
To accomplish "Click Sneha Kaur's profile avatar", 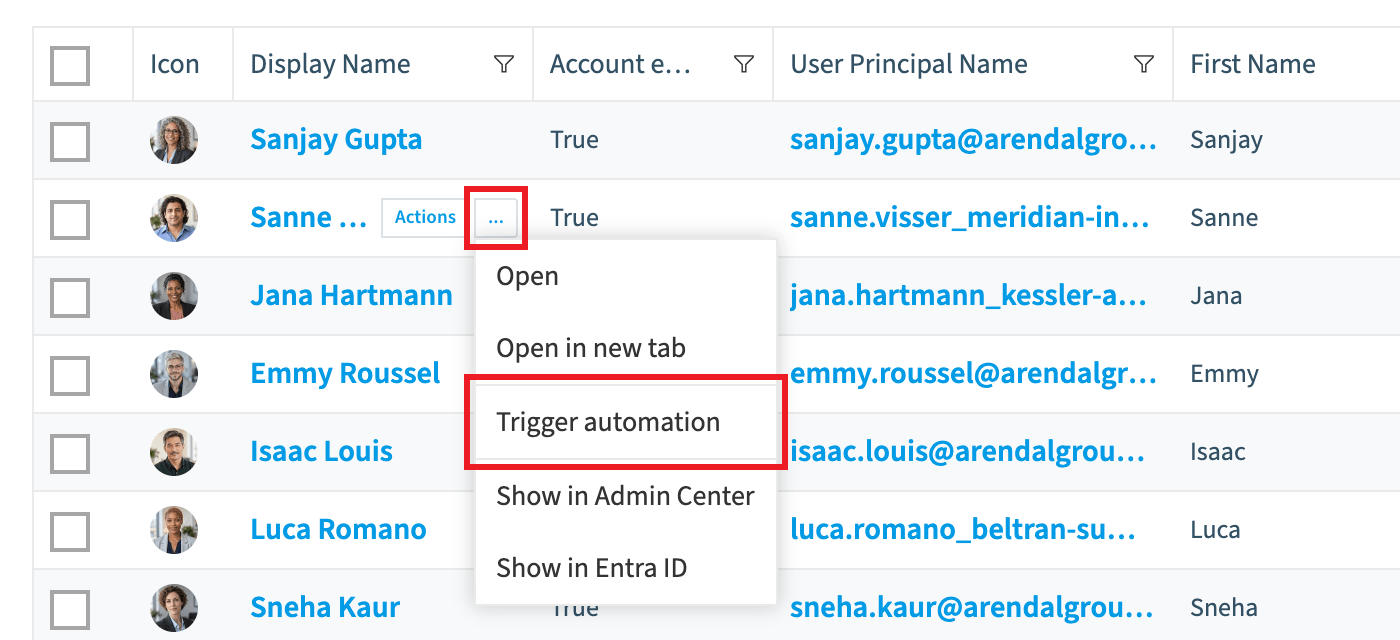I will pos(174,608).
